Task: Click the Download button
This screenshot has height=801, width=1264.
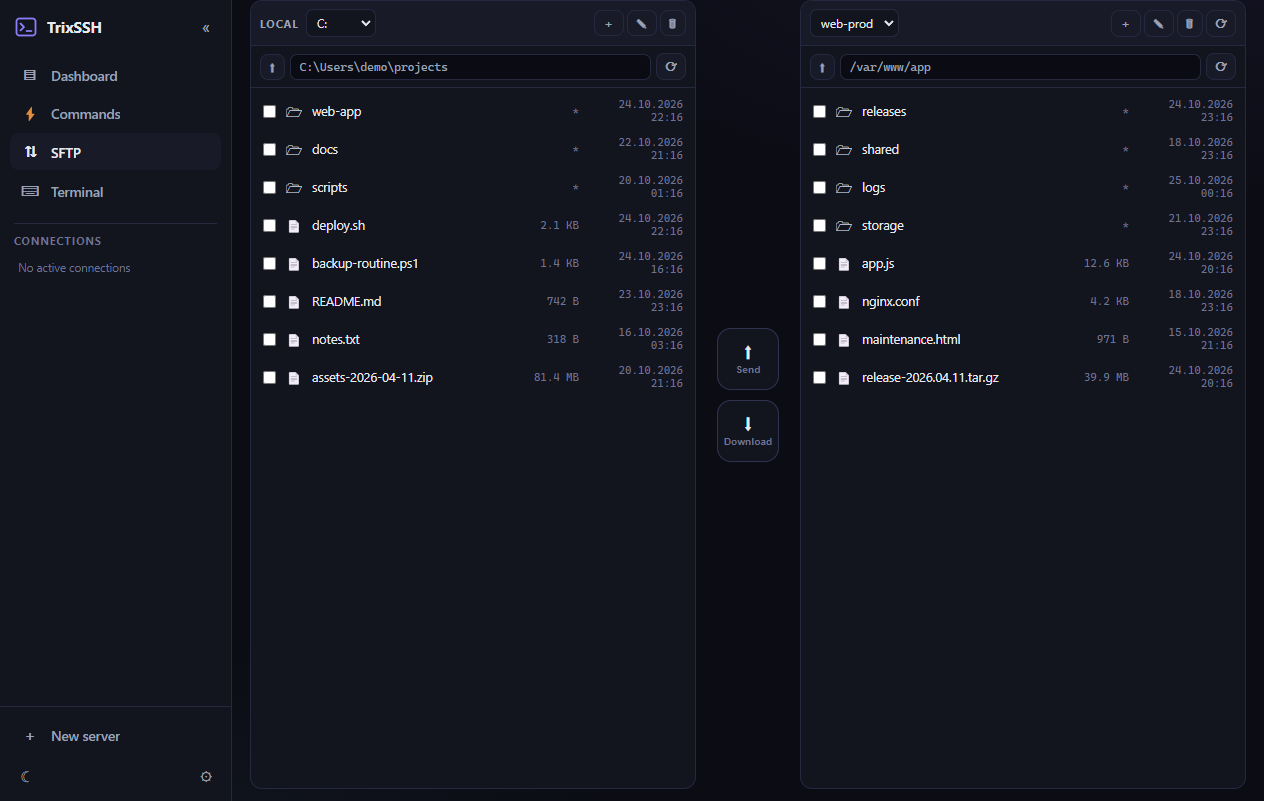Action: tap(748, 431)
